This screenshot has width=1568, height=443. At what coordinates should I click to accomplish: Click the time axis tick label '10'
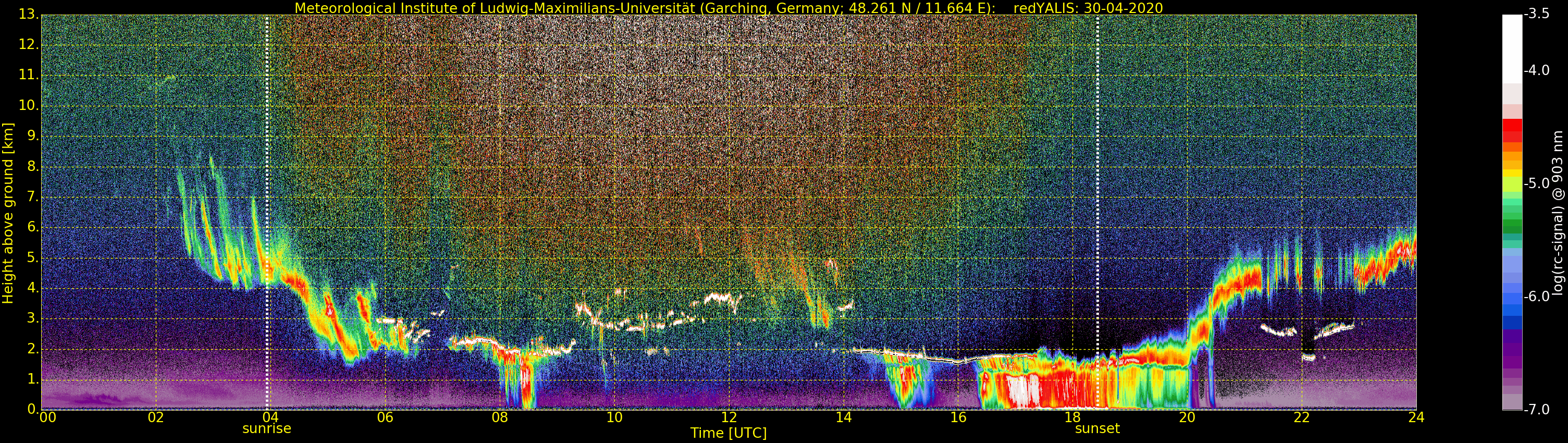pos(614,417)
